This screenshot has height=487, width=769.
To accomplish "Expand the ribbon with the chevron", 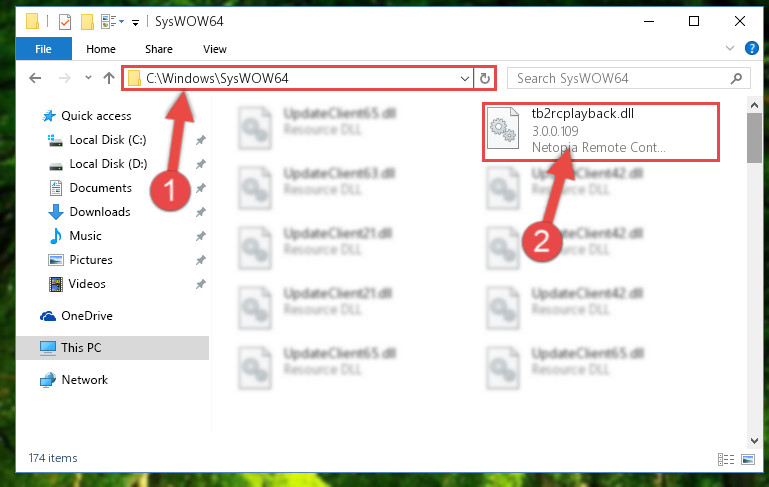I will point(730,48).
